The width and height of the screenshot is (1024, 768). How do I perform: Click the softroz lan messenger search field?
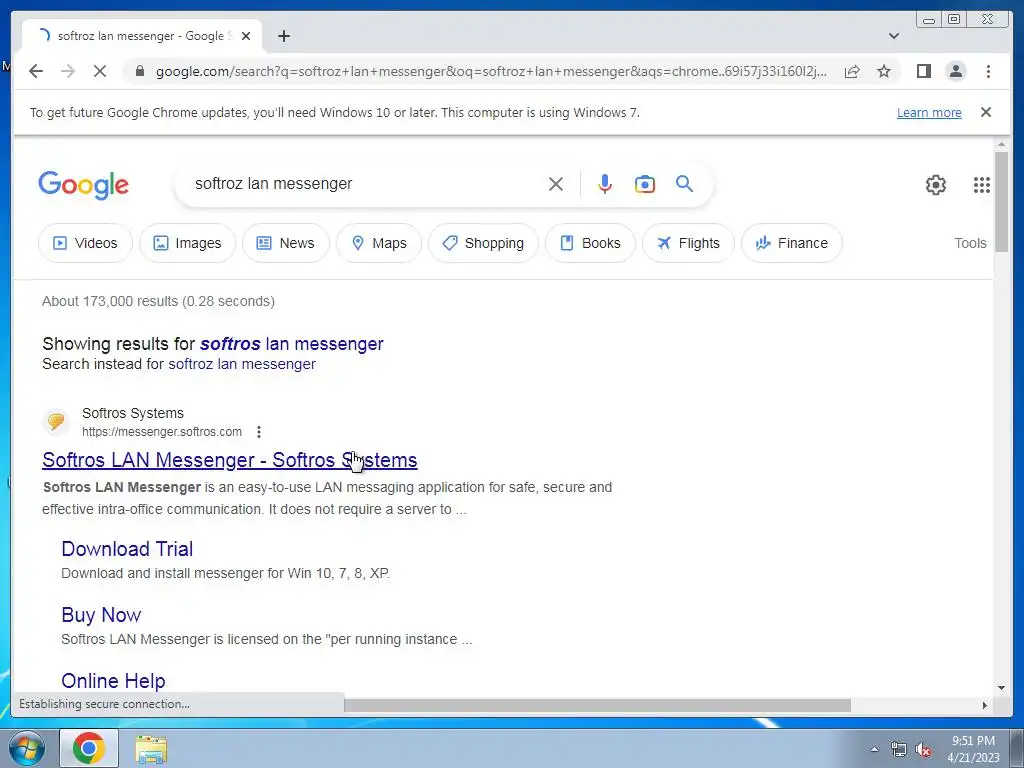366,184
